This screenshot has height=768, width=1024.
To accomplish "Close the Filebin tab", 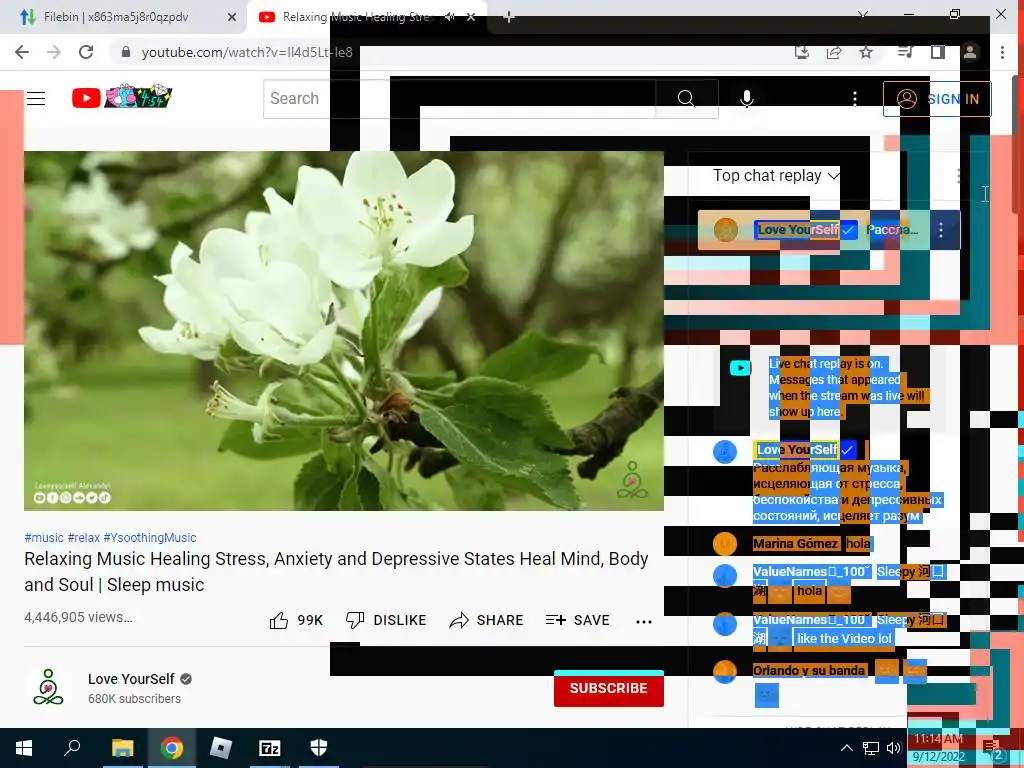I will (x=232, y=18).
